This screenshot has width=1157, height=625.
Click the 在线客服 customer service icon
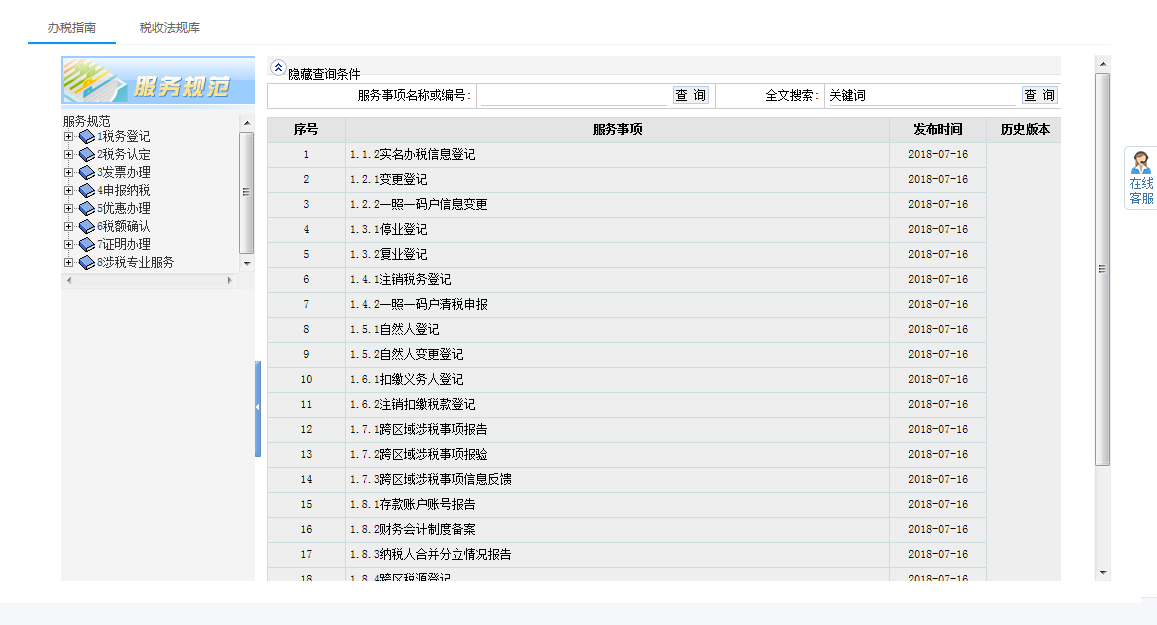click(1139, 181)
